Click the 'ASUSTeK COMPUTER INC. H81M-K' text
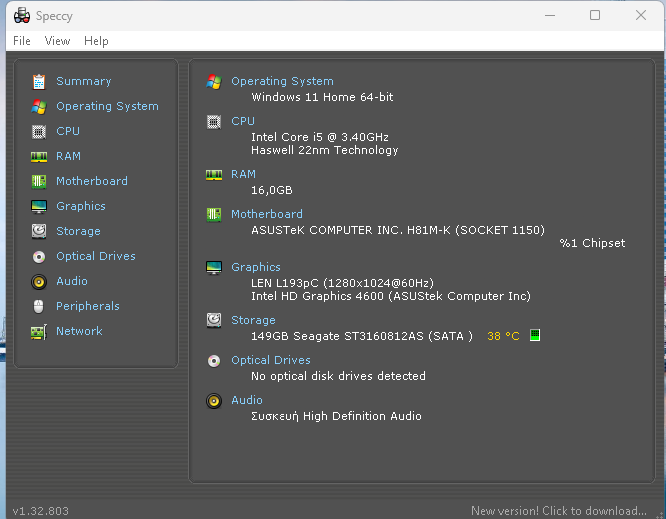This screenshot has height=519, width=666. click(351, 230)
